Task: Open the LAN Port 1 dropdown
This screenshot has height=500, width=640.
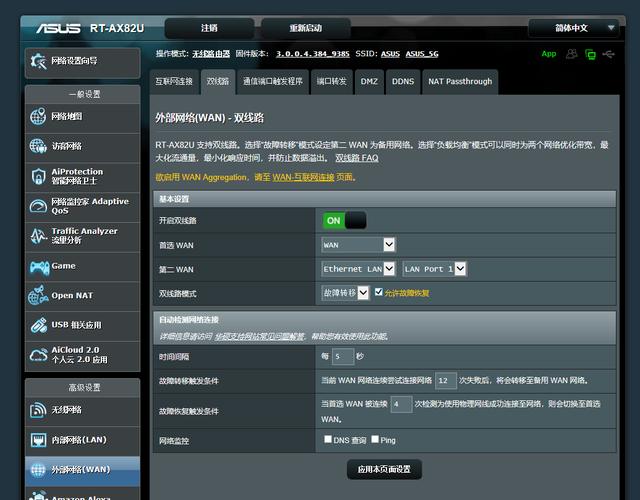Action: [434, 269]
